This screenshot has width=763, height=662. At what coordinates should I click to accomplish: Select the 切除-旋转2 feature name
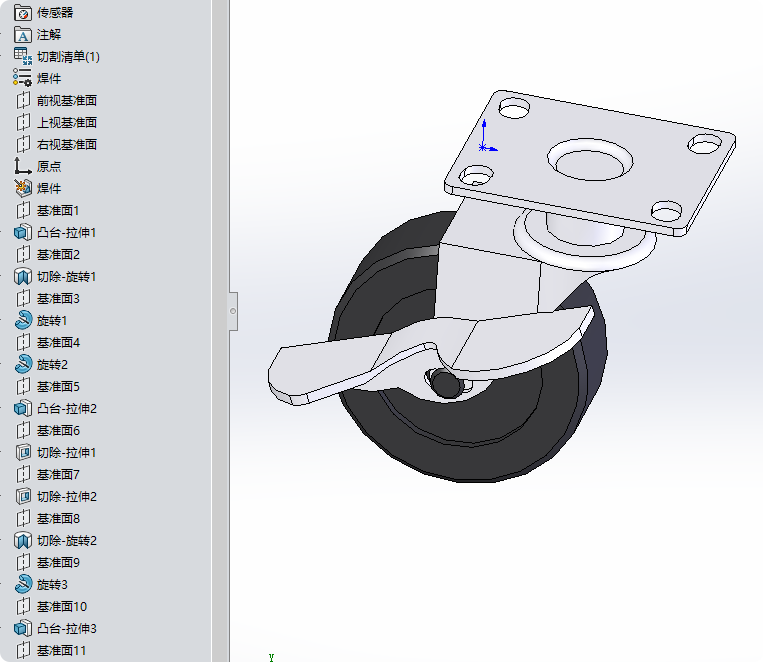67,540
